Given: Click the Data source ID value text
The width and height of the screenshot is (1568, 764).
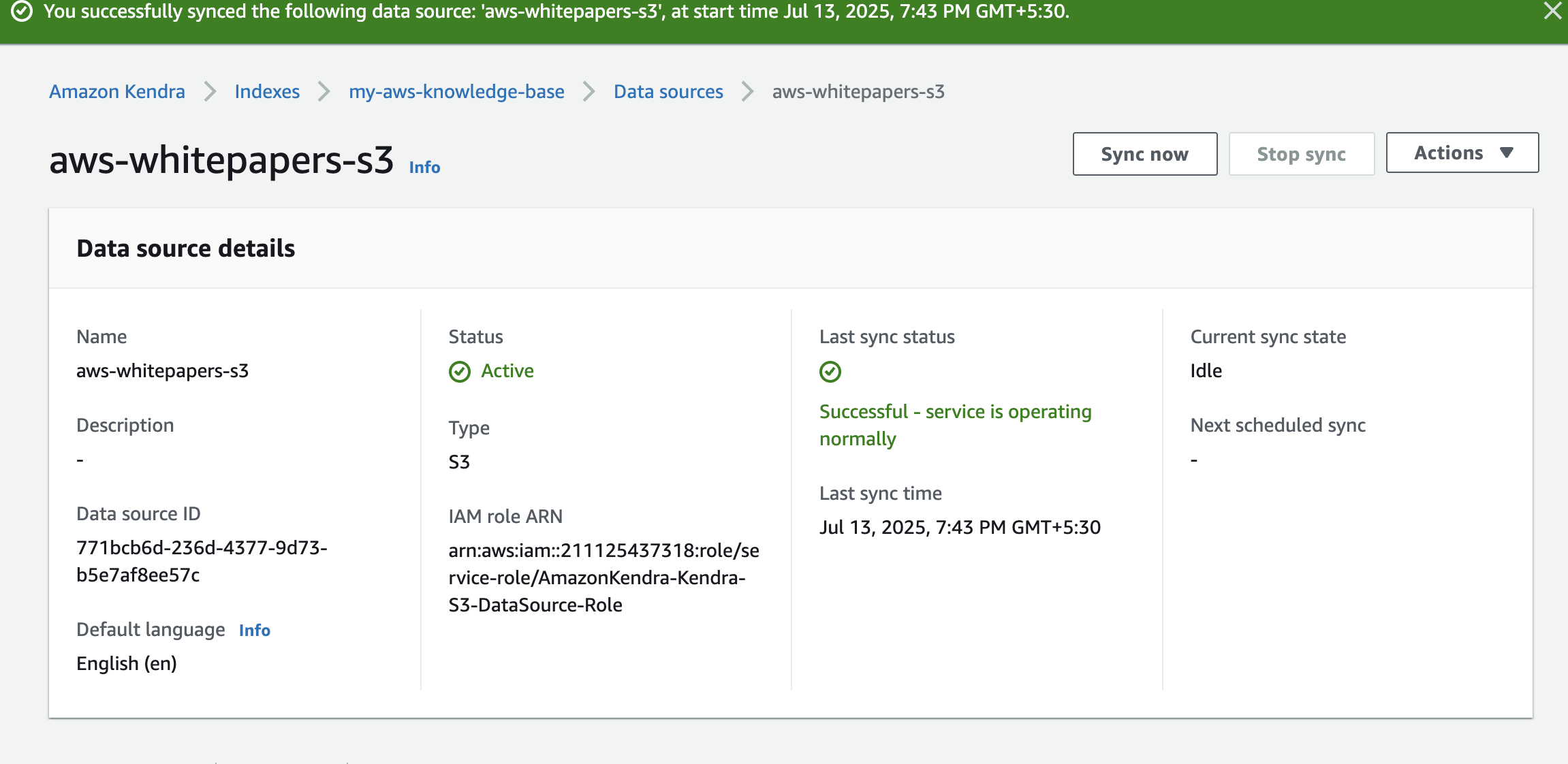Looking at the screenshot, I should pos(202,562).
